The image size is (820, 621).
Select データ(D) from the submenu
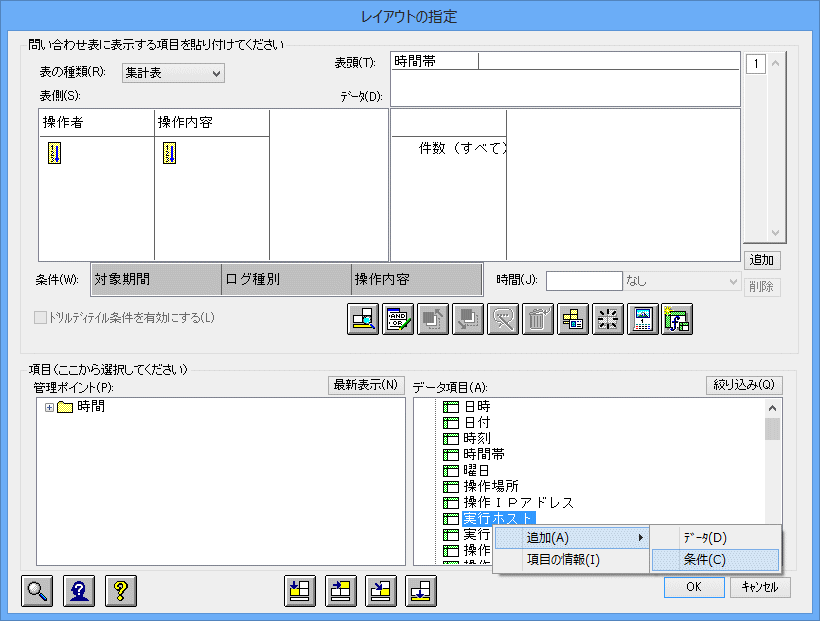click(x=704, y=538)
